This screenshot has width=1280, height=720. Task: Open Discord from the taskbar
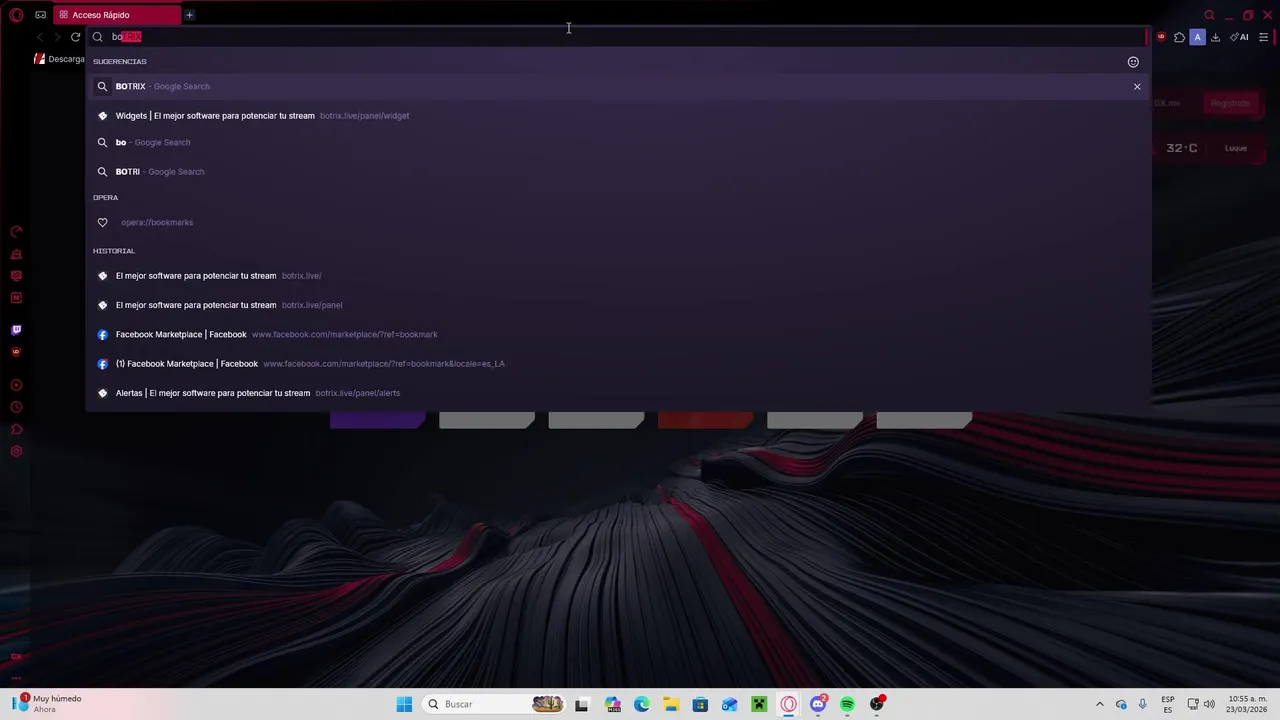pos(818,704)
